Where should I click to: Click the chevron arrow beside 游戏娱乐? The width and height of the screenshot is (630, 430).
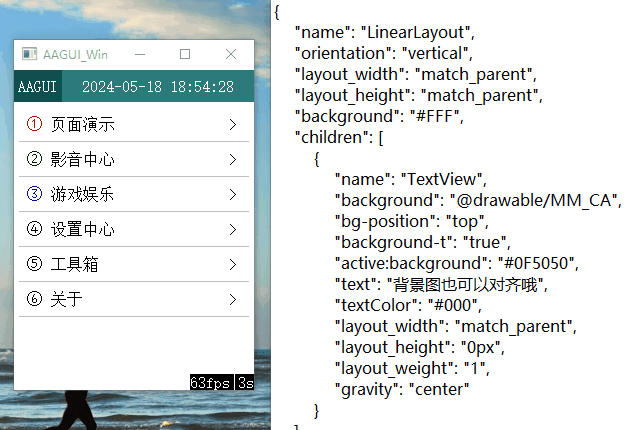233,195
